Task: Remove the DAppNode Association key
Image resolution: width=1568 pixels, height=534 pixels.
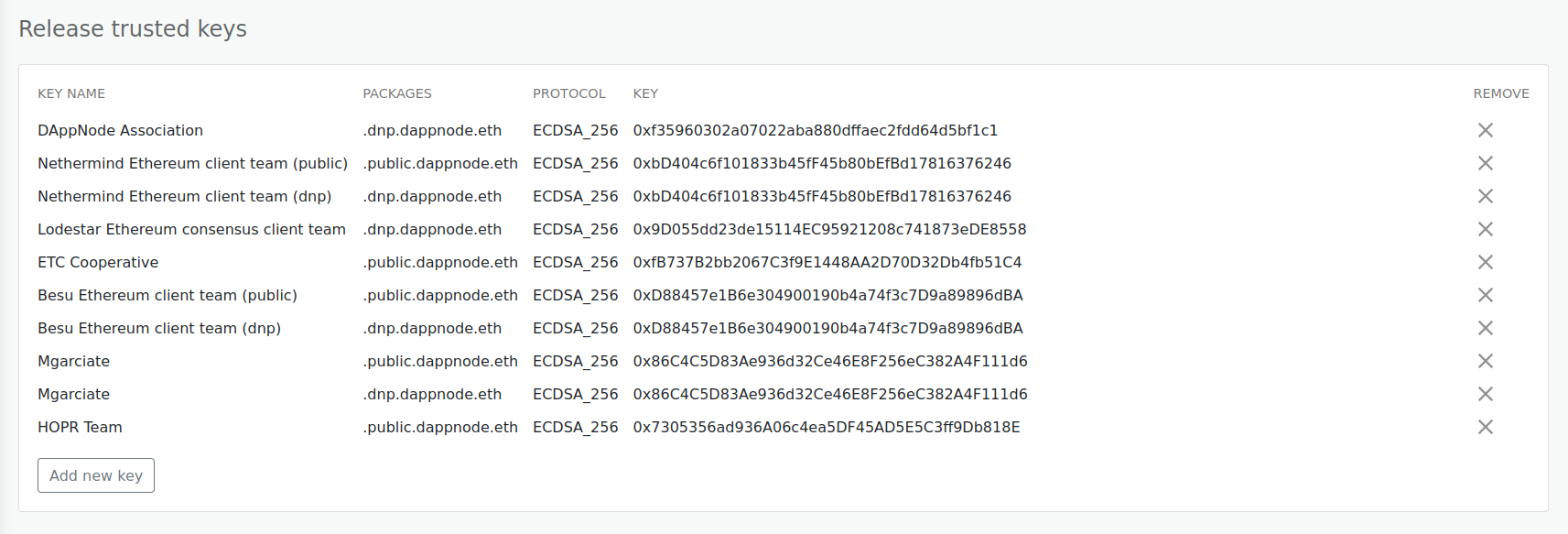Action: [x=1485, y=130]
